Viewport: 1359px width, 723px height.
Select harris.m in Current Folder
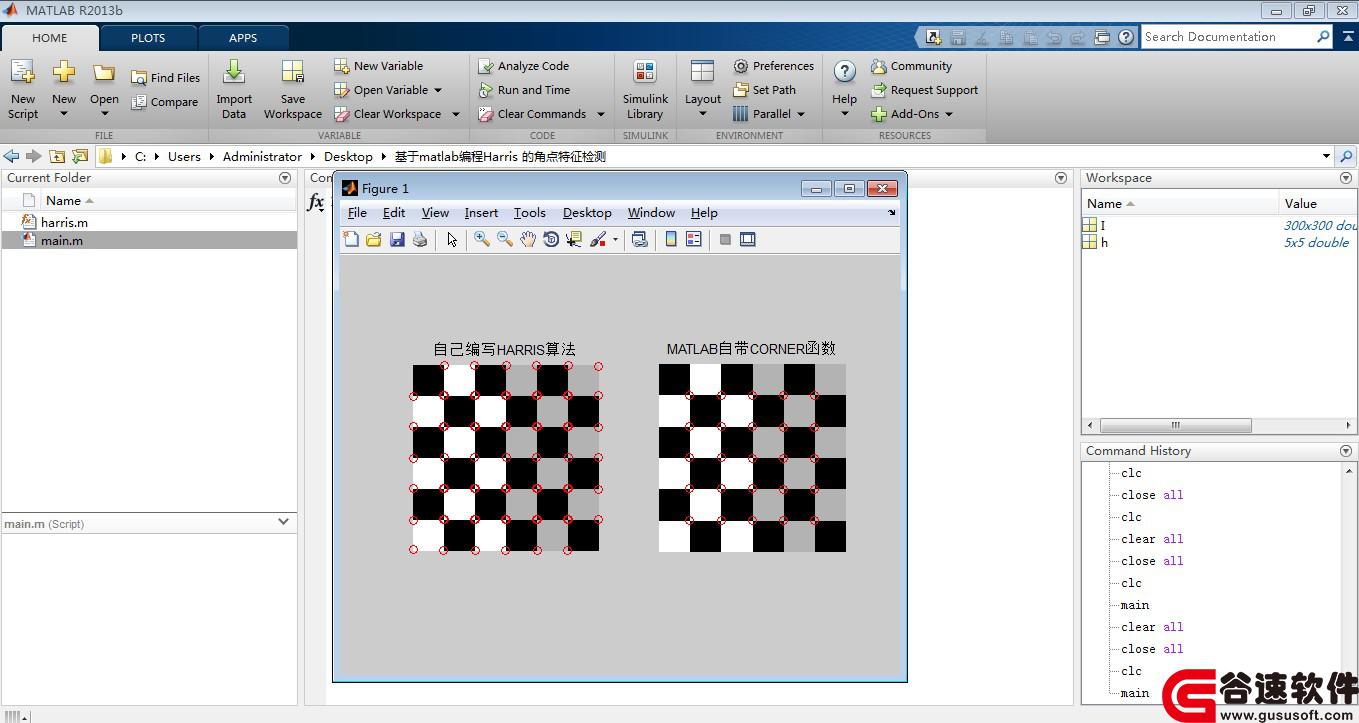(x=150, y=222)
